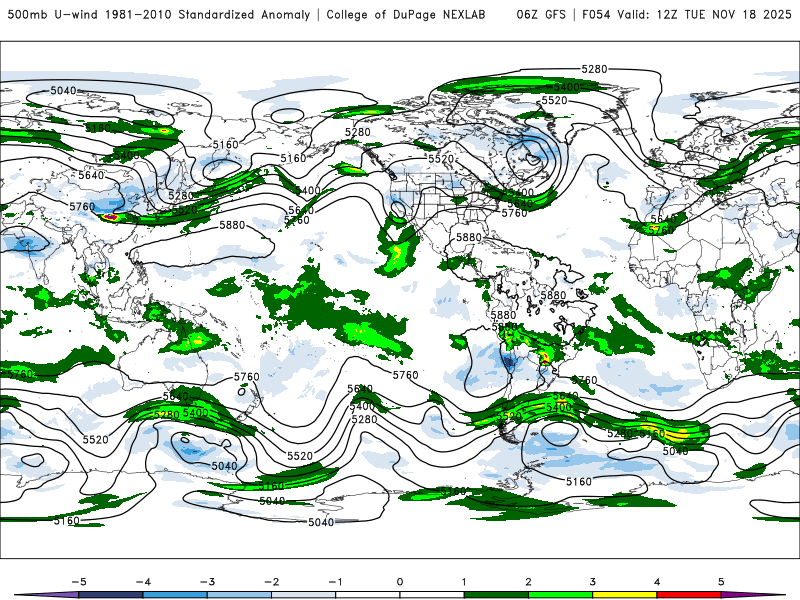Image resolution: width=800 pixels, height=600 pixels.
Task: Click the -1 label on the color scale
Action: coord(335,582)
